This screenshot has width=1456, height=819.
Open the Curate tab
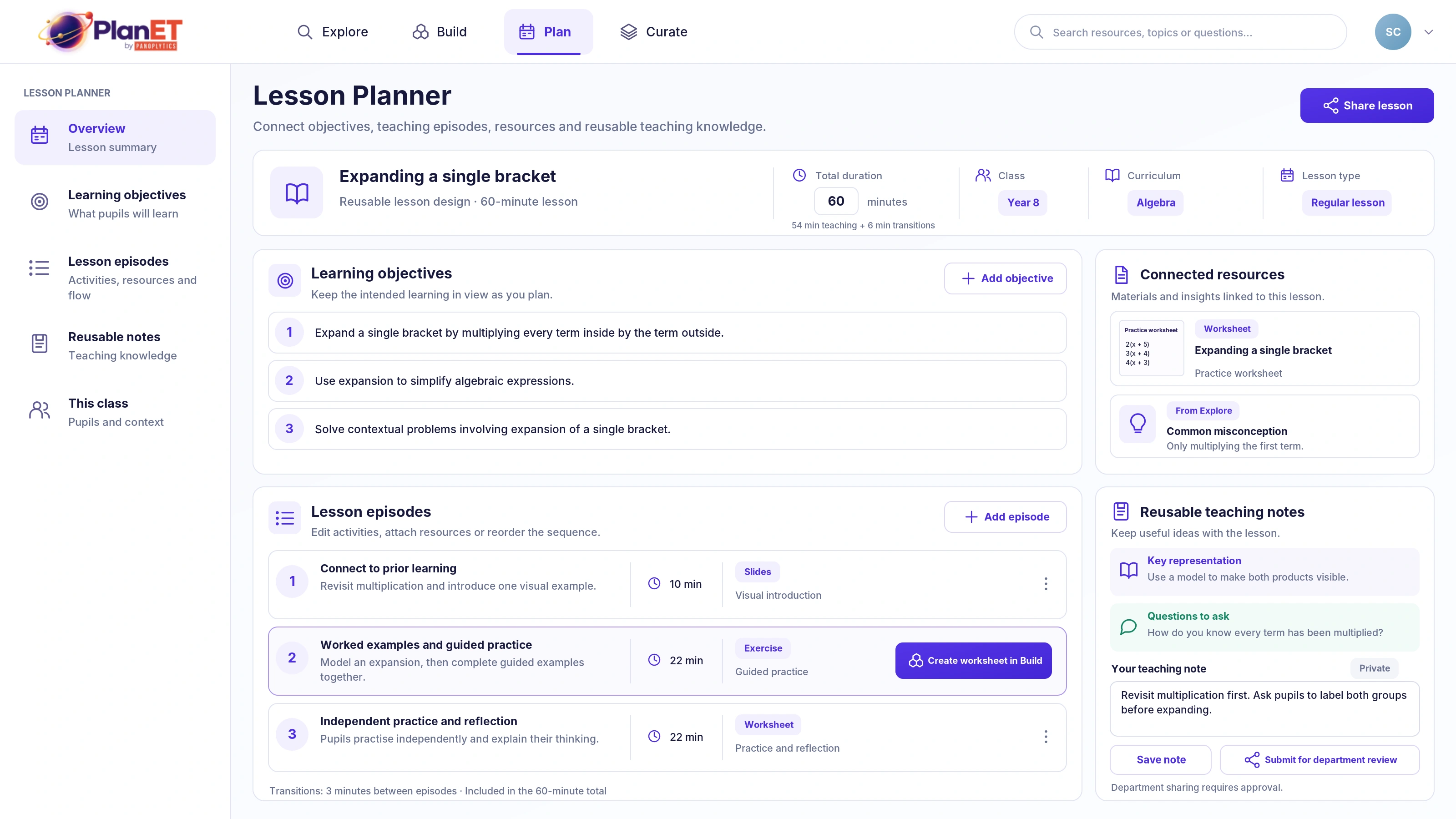[x=653, y=32]
